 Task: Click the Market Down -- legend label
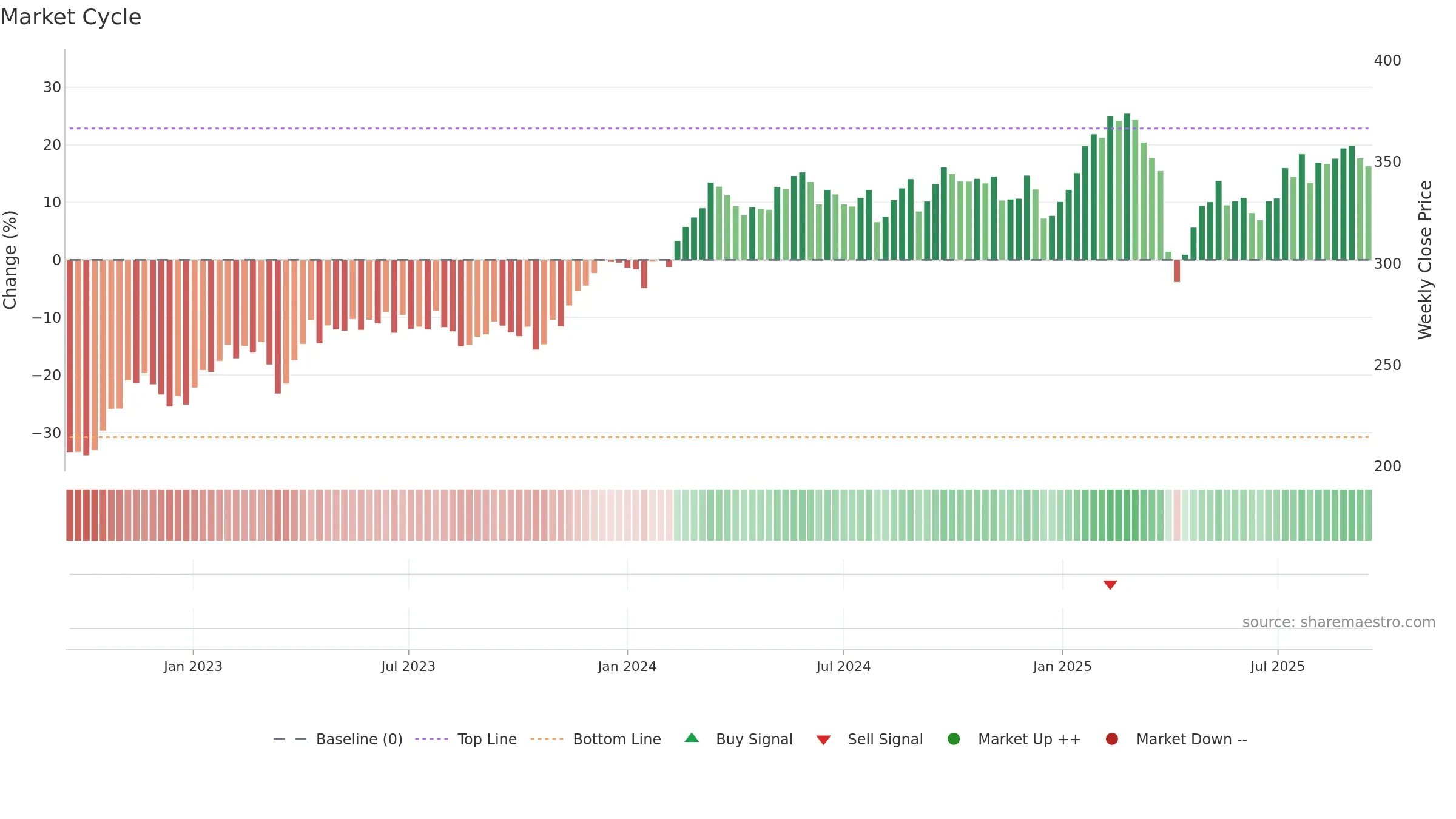tap(1191, 739)
